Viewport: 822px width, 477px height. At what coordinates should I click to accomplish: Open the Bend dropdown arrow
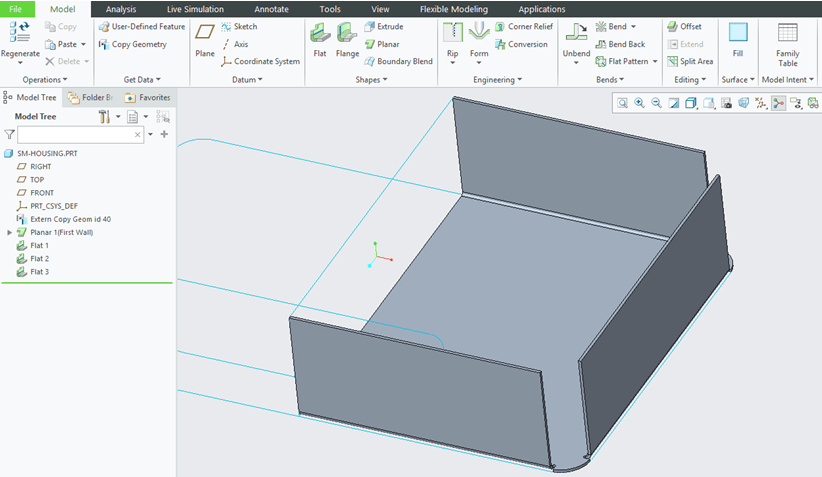[x=633, y=27]
